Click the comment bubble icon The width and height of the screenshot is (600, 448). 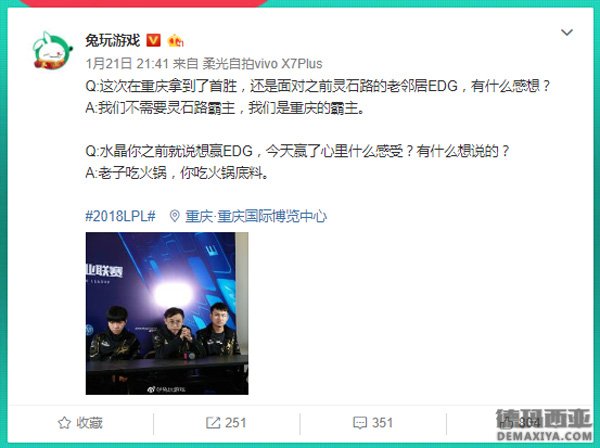360,423
